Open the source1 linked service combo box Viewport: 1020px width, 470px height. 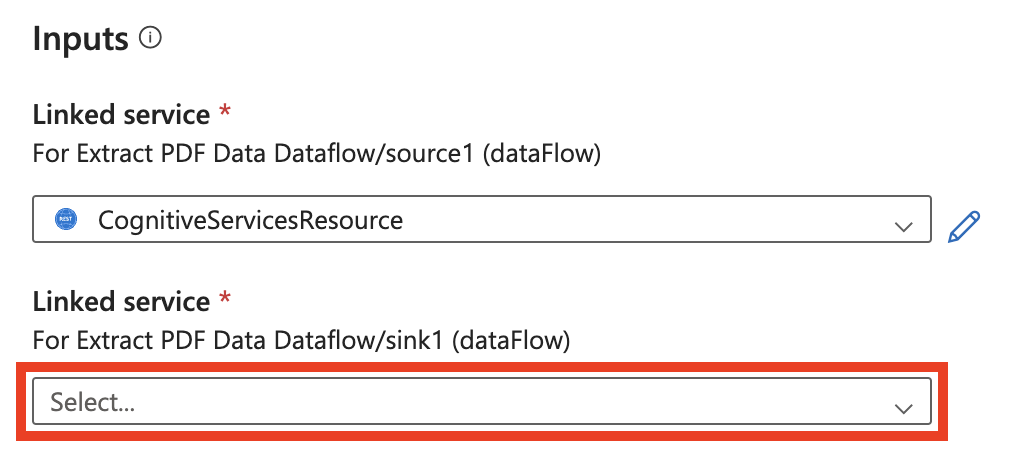point(482,220)
